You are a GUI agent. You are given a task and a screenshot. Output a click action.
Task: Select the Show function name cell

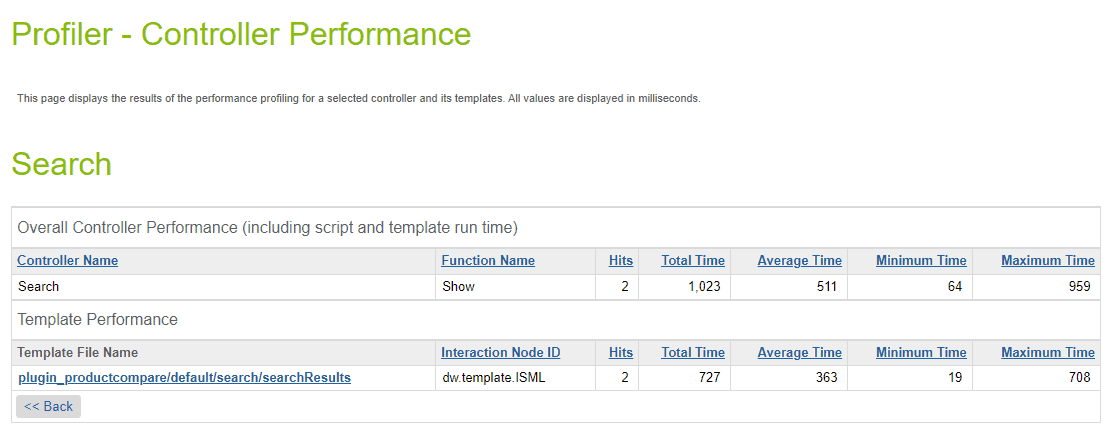[516, 287]
